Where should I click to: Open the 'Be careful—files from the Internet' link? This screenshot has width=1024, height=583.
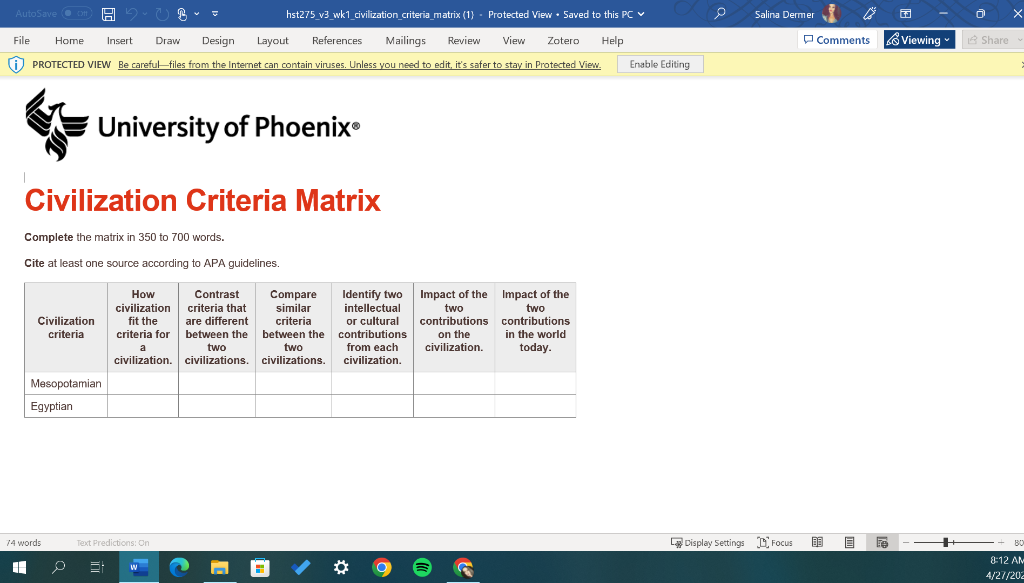[x=360, y=63]
